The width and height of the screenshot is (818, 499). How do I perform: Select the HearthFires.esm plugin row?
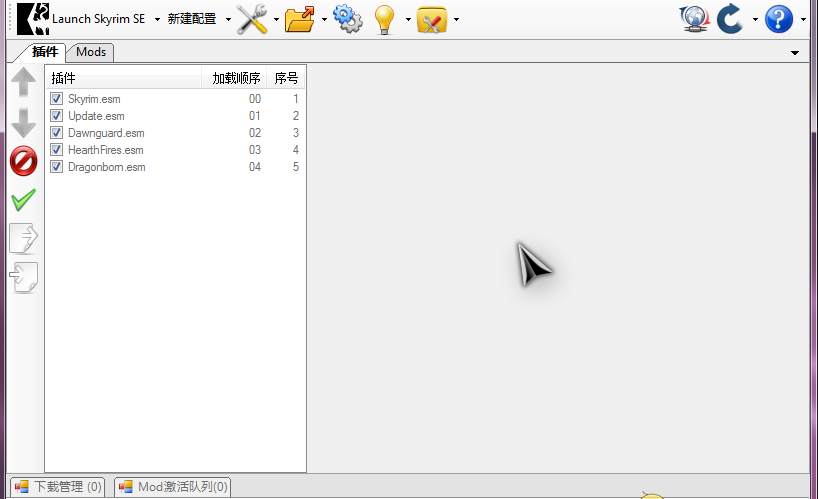pos(175,150)
